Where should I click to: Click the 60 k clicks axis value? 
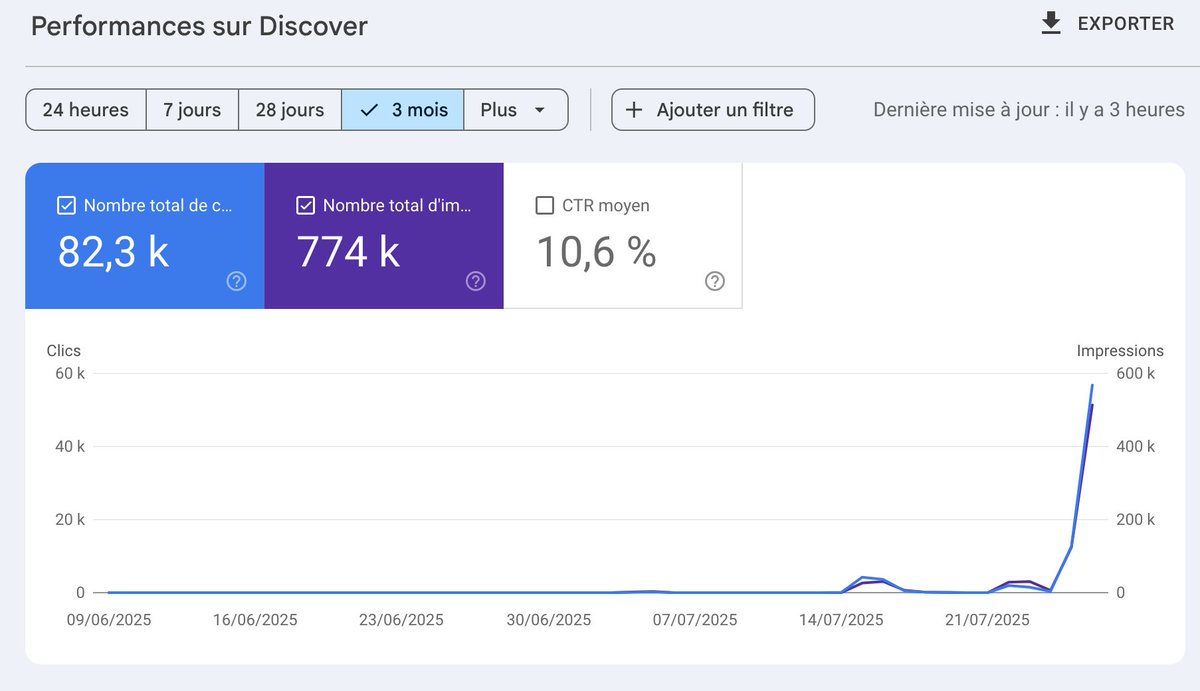[70, 374]
